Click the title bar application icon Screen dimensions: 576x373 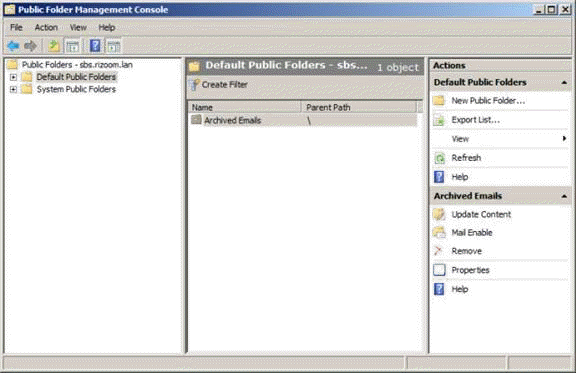click(10, 9)
